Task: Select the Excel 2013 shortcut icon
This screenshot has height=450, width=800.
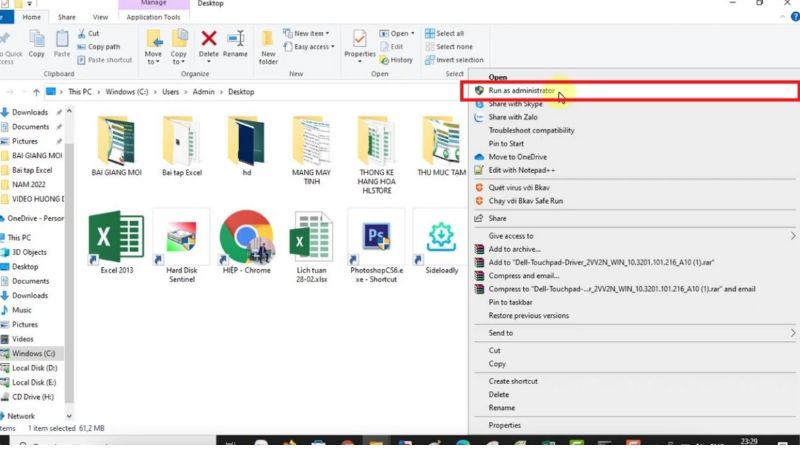Action: (116, 236)
